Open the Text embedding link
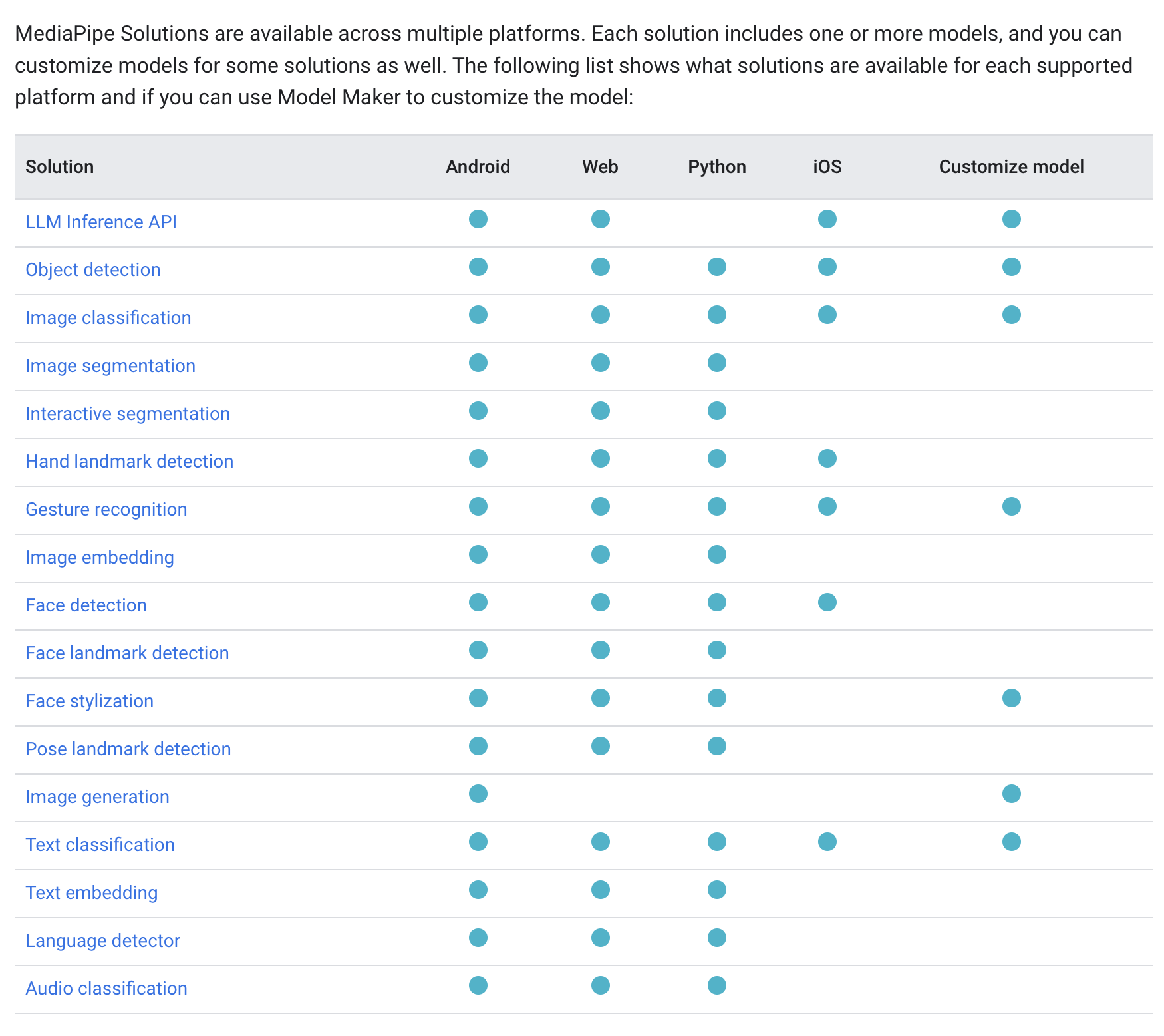 coord(92,892)
